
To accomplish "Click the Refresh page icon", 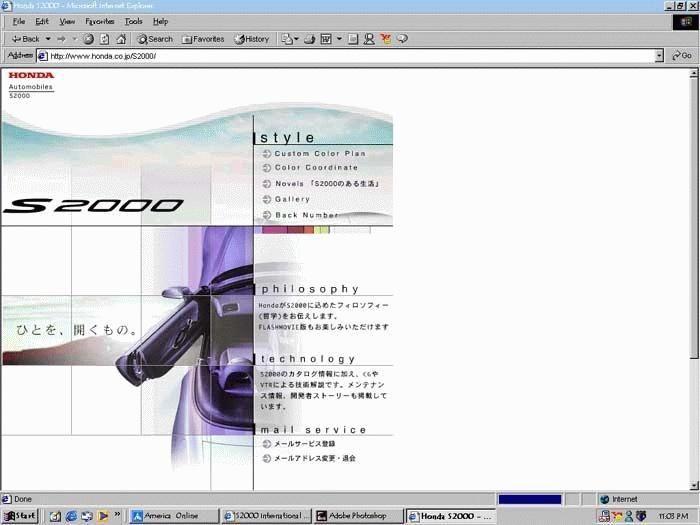I will [x=105, y=39].
